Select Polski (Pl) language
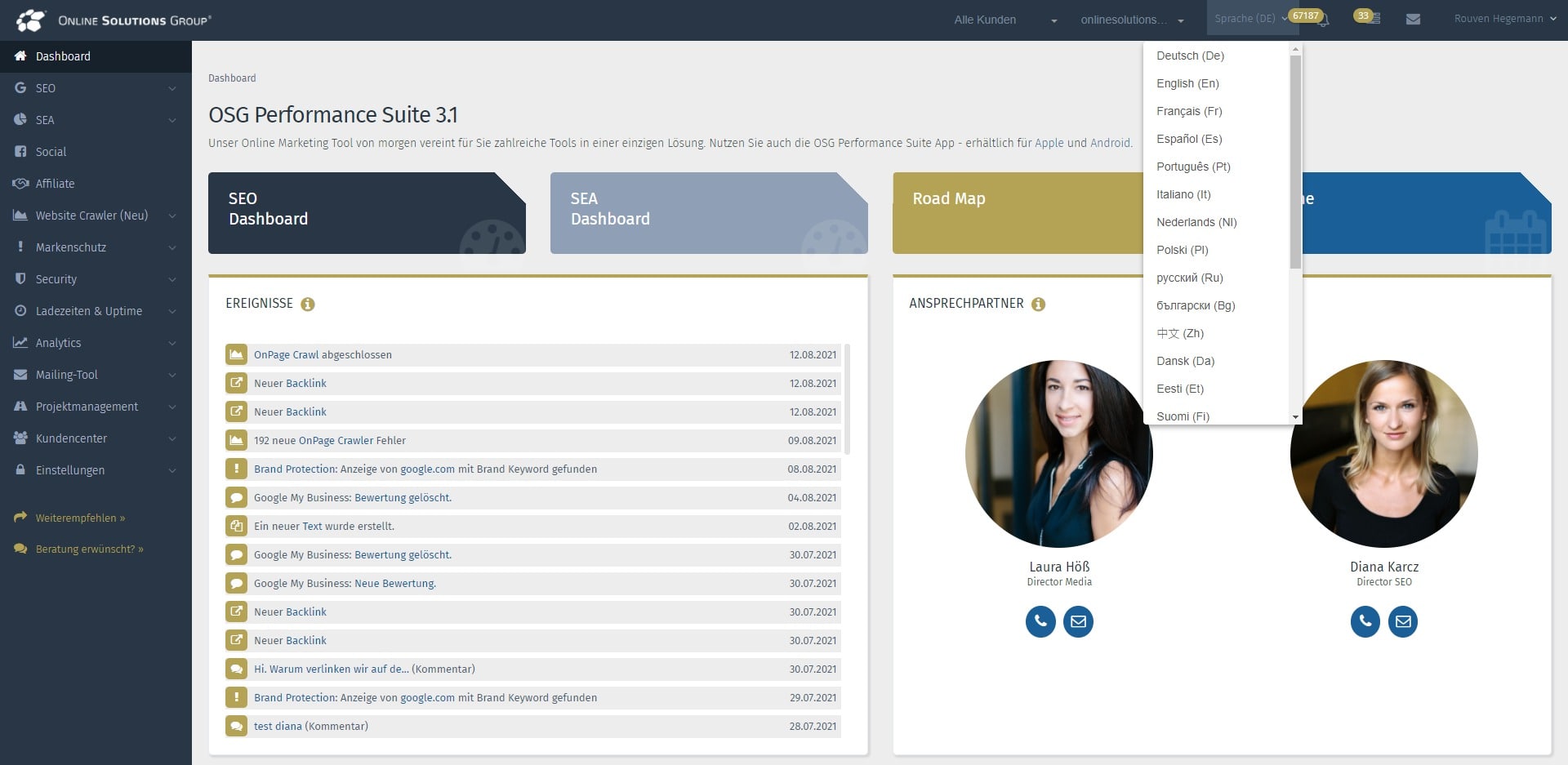Image resolution: width=1568 pixels, height=765 pixels. coord(1217,250)
